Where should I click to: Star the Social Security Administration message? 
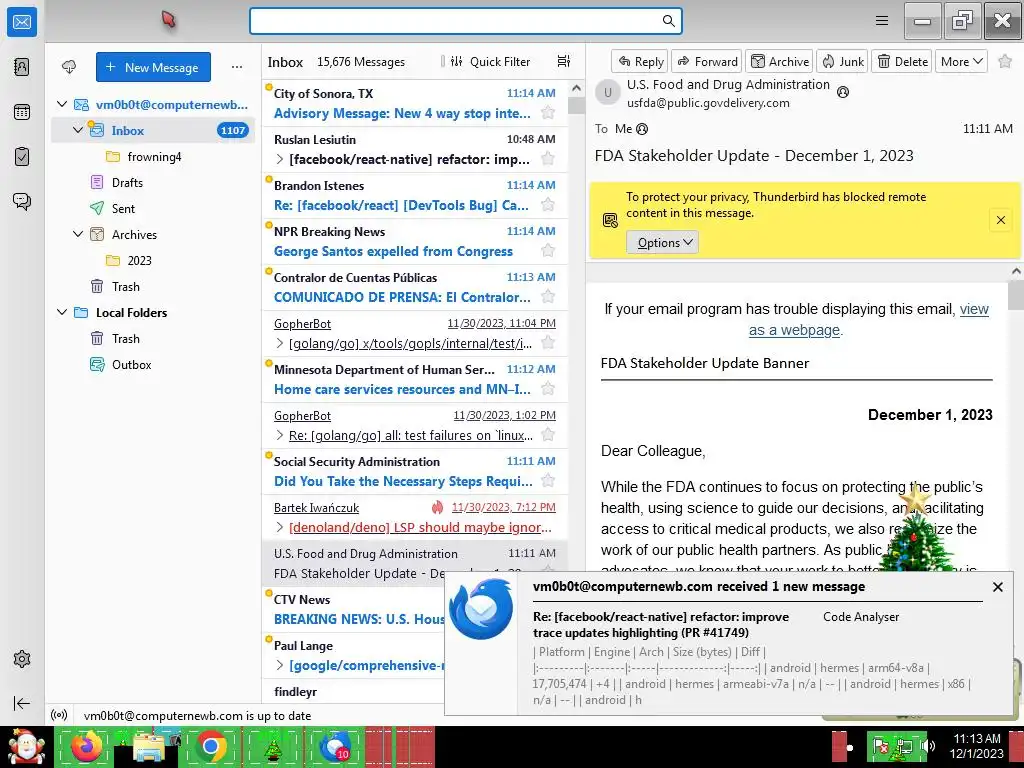(x=548, y=481)
